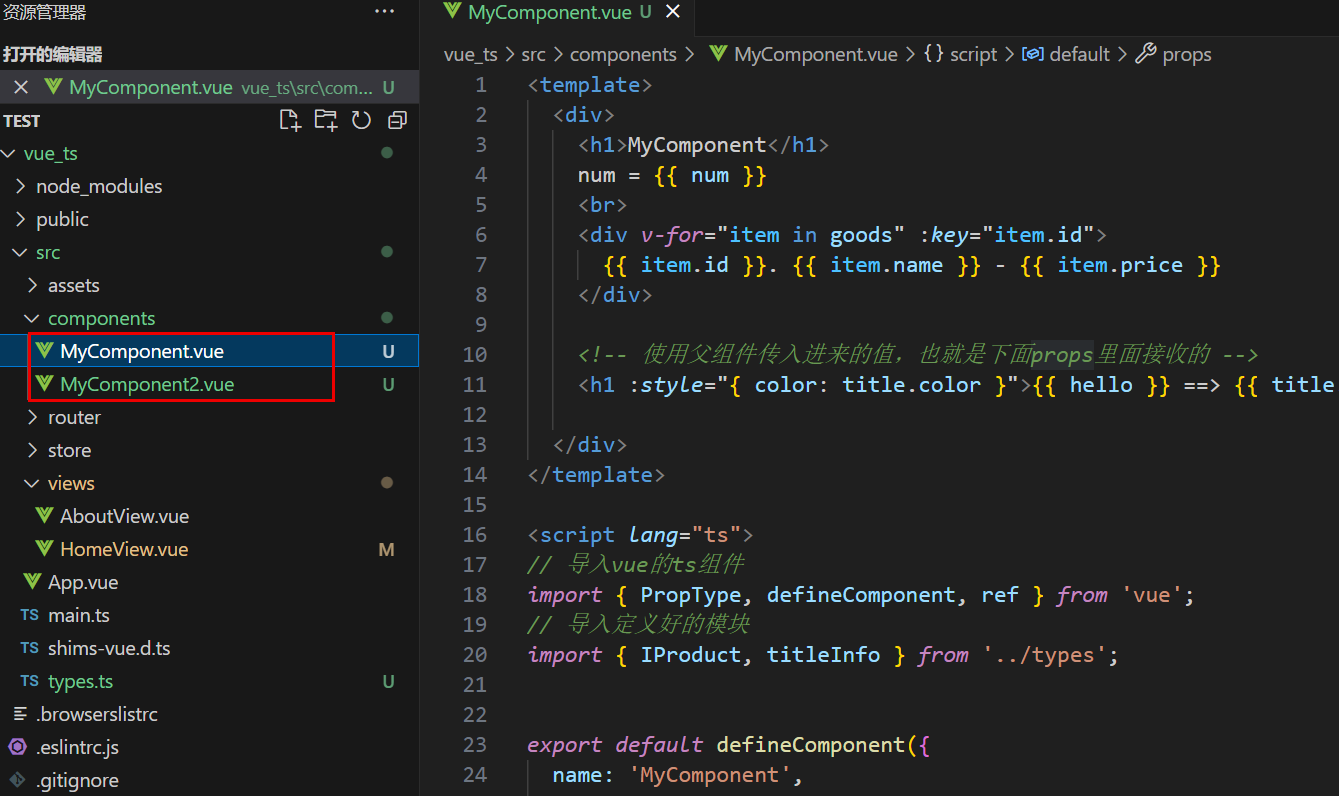Image resolution: width=1339 pixels, height=796 pixels.
Task: Click the 资源管理器 panel title
Action: coord(44,12)
